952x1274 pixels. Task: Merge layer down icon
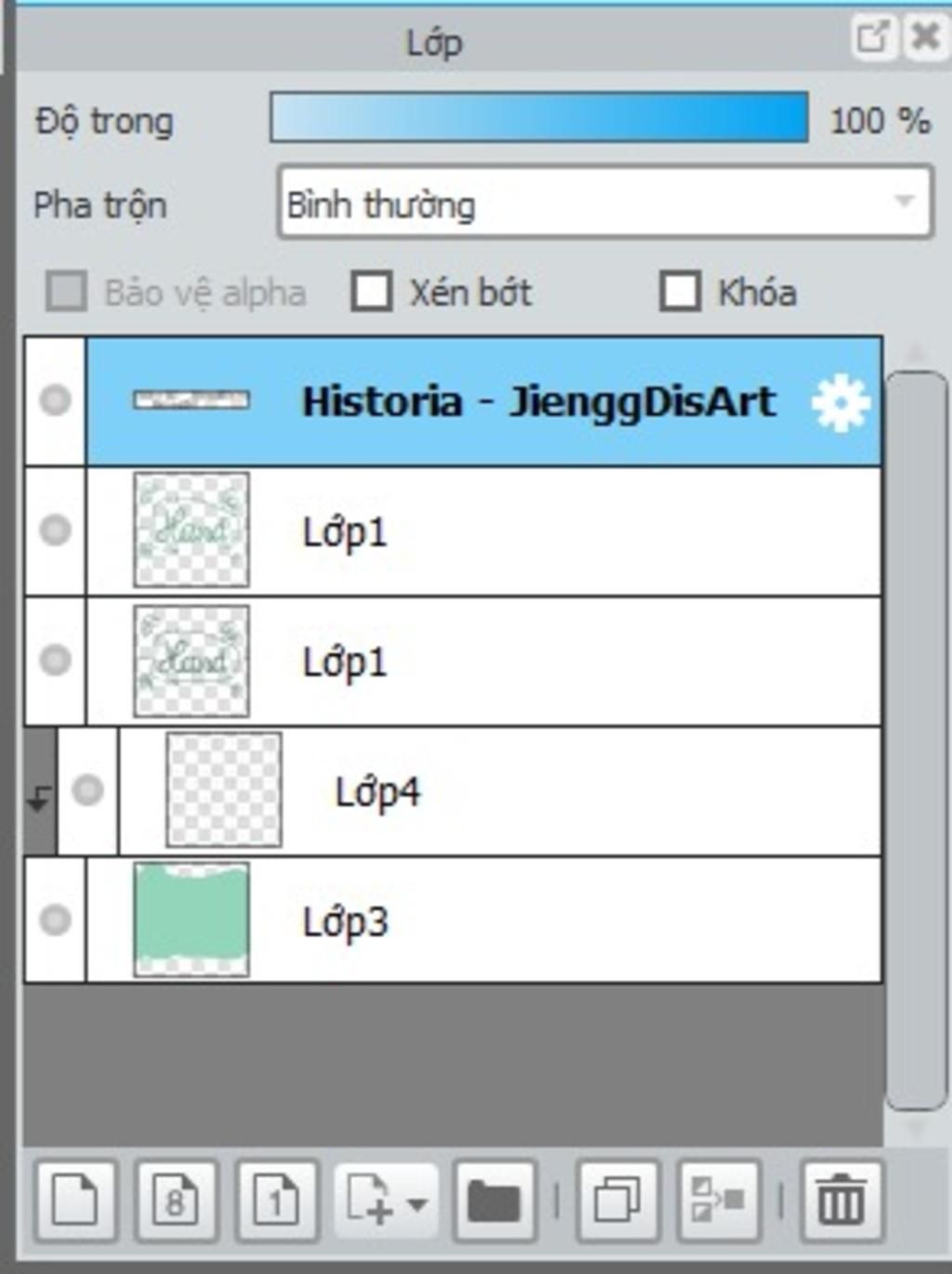pos(719,1201)
